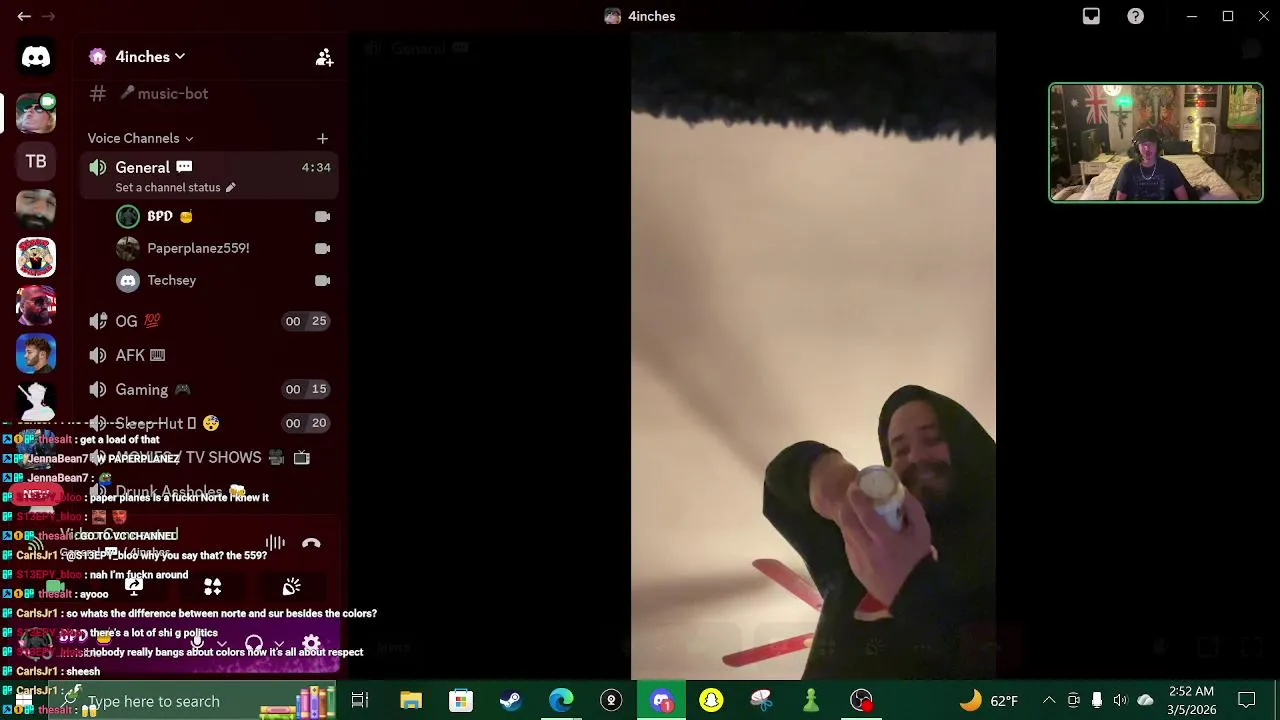Collapse the Voice Channels category
Image resolution: width=1280 pixels, height=720 pixels.
(x=140, y=138)
